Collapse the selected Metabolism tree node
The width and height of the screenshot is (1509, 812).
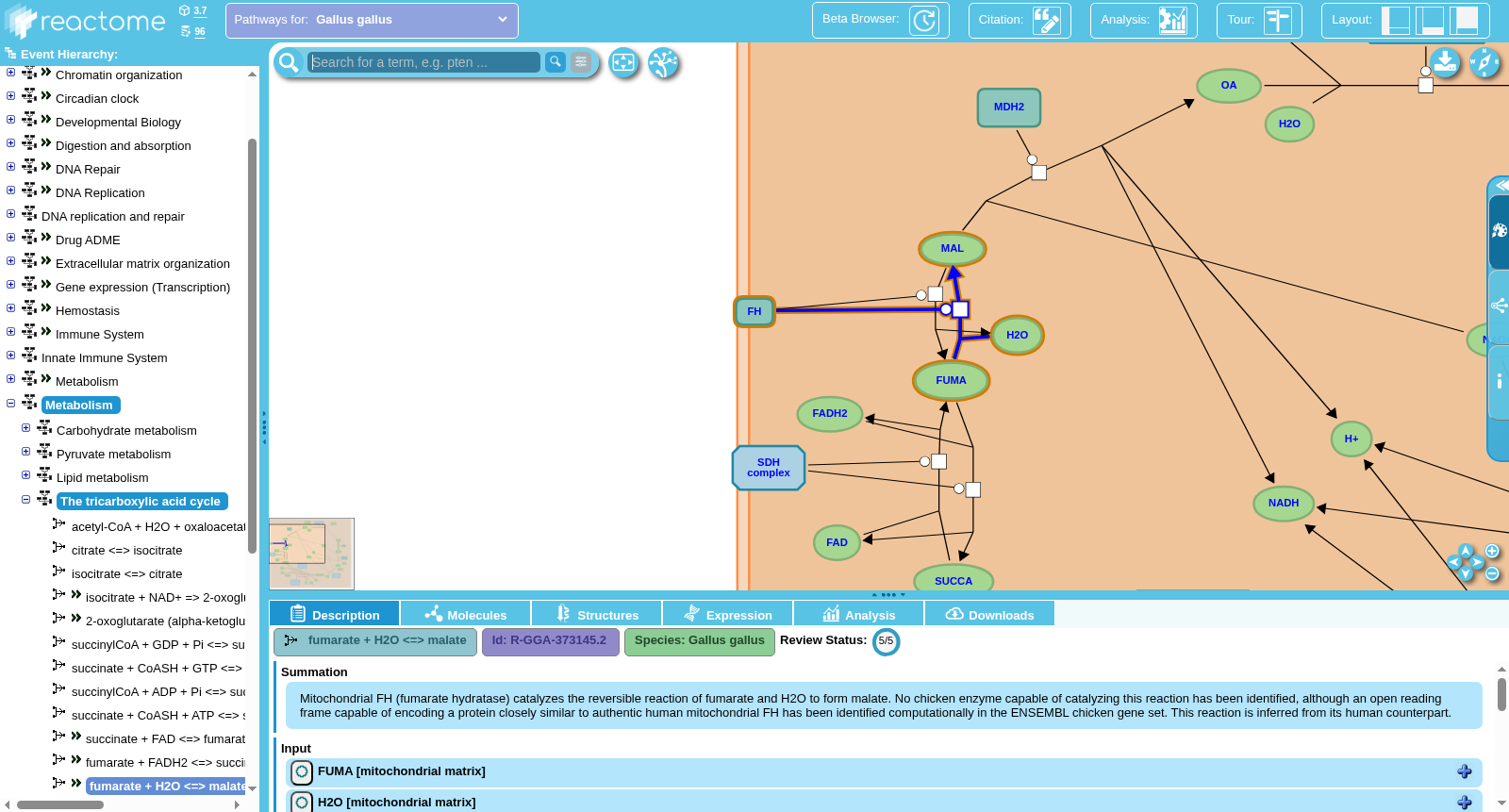(x=10, y=403)
